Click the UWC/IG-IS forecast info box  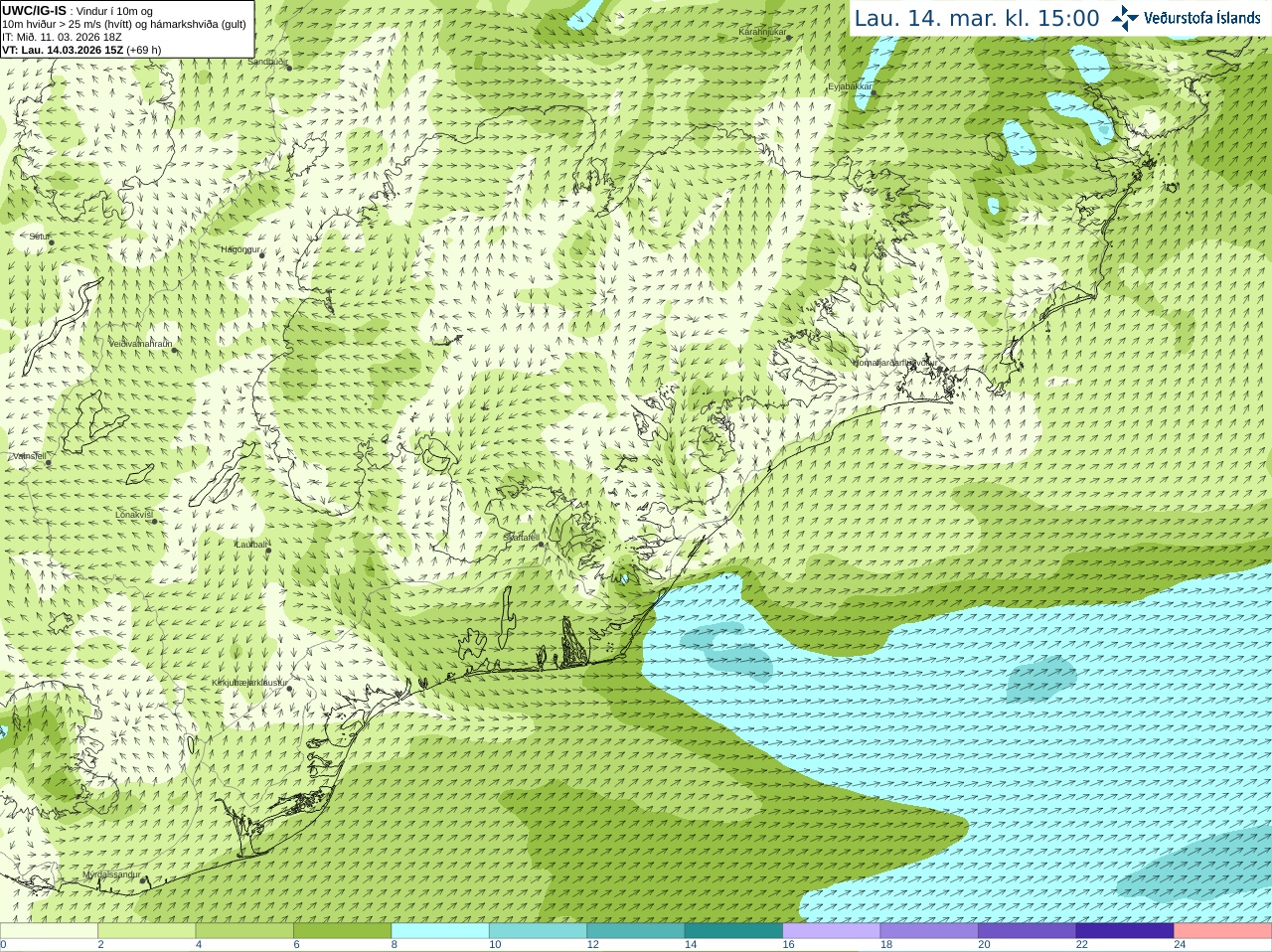click(127, 29)
